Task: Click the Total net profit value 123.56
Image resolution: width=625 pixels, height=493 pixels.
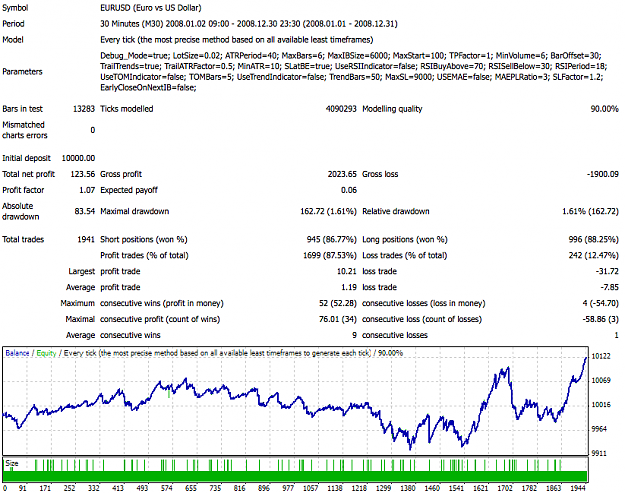Action: 83,174
